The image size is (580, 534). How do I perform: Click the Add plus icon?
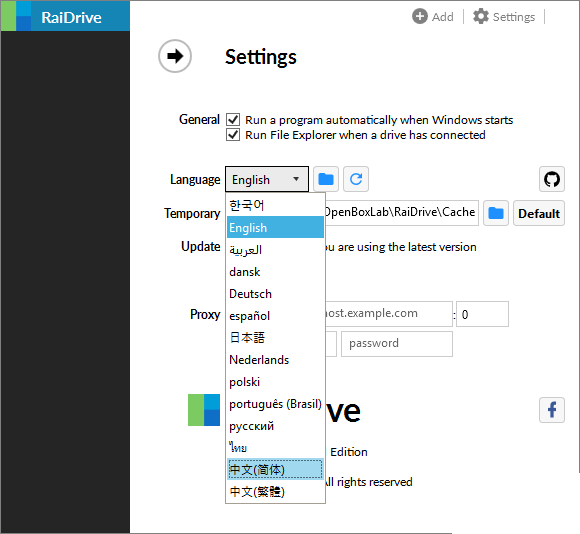[x=419, y=16]
